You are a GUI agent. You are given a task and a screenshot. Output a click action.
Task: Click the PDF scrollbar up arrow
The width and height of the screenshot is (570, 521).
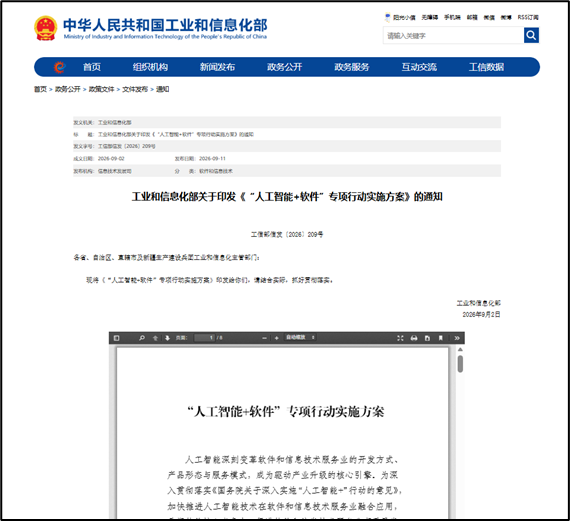click(460, 349)
